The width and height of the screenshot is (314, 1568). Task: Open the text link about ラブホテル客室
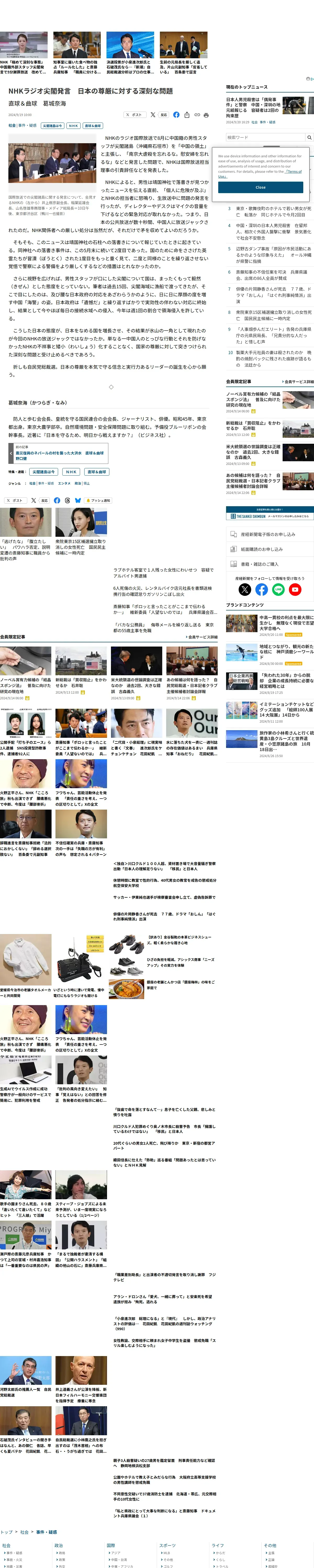click(163, 573)
